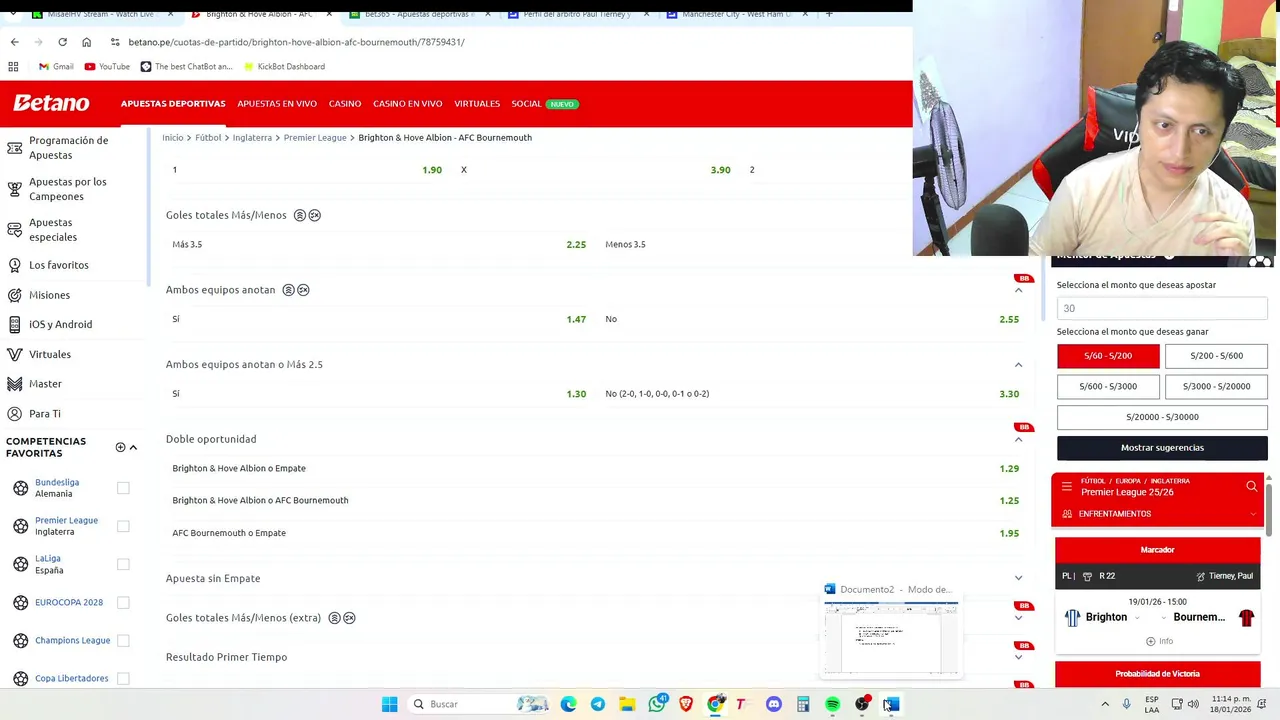Select the S/60 - S/200 amount option

coord(1108,356)
